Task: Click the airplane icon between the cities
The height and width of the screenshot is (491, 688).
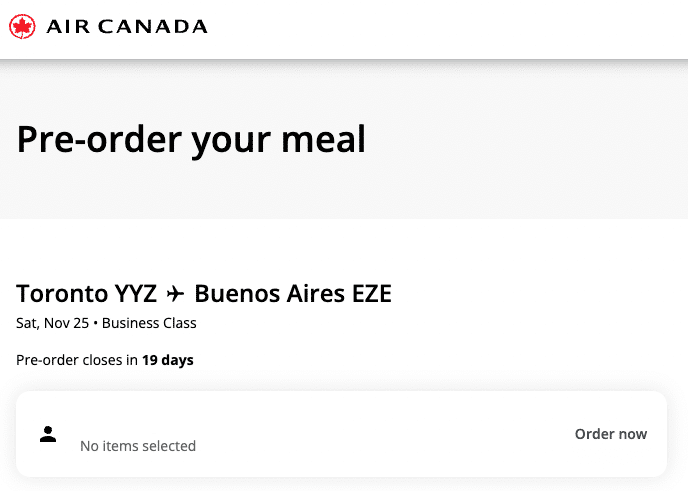Action: pyautogui.click(x=176, y=294)
